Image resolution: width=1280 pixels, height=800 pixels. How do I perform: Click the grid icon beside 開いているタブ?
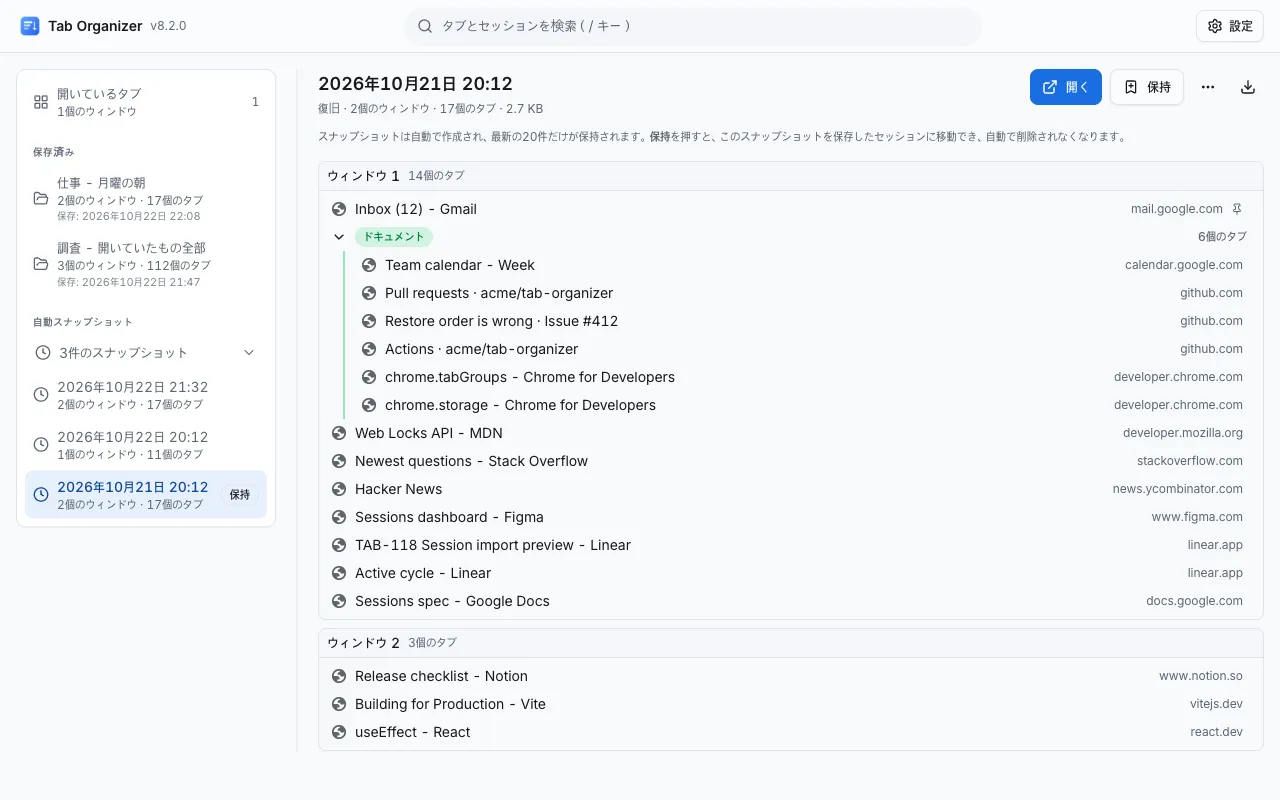41,102
